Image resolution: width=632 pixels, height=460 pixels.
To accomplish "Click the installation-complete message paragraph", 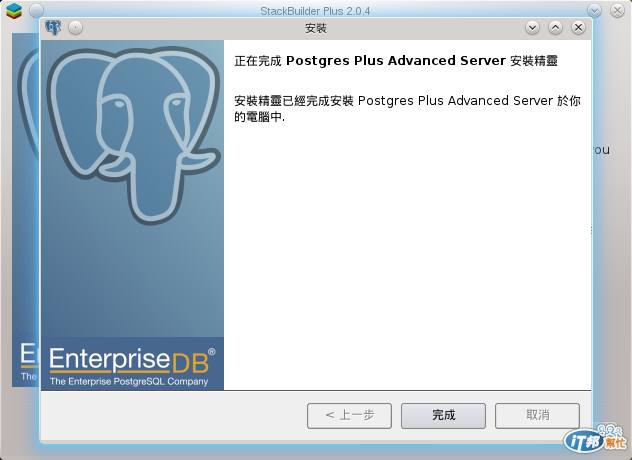I will [x=407, y=108].
